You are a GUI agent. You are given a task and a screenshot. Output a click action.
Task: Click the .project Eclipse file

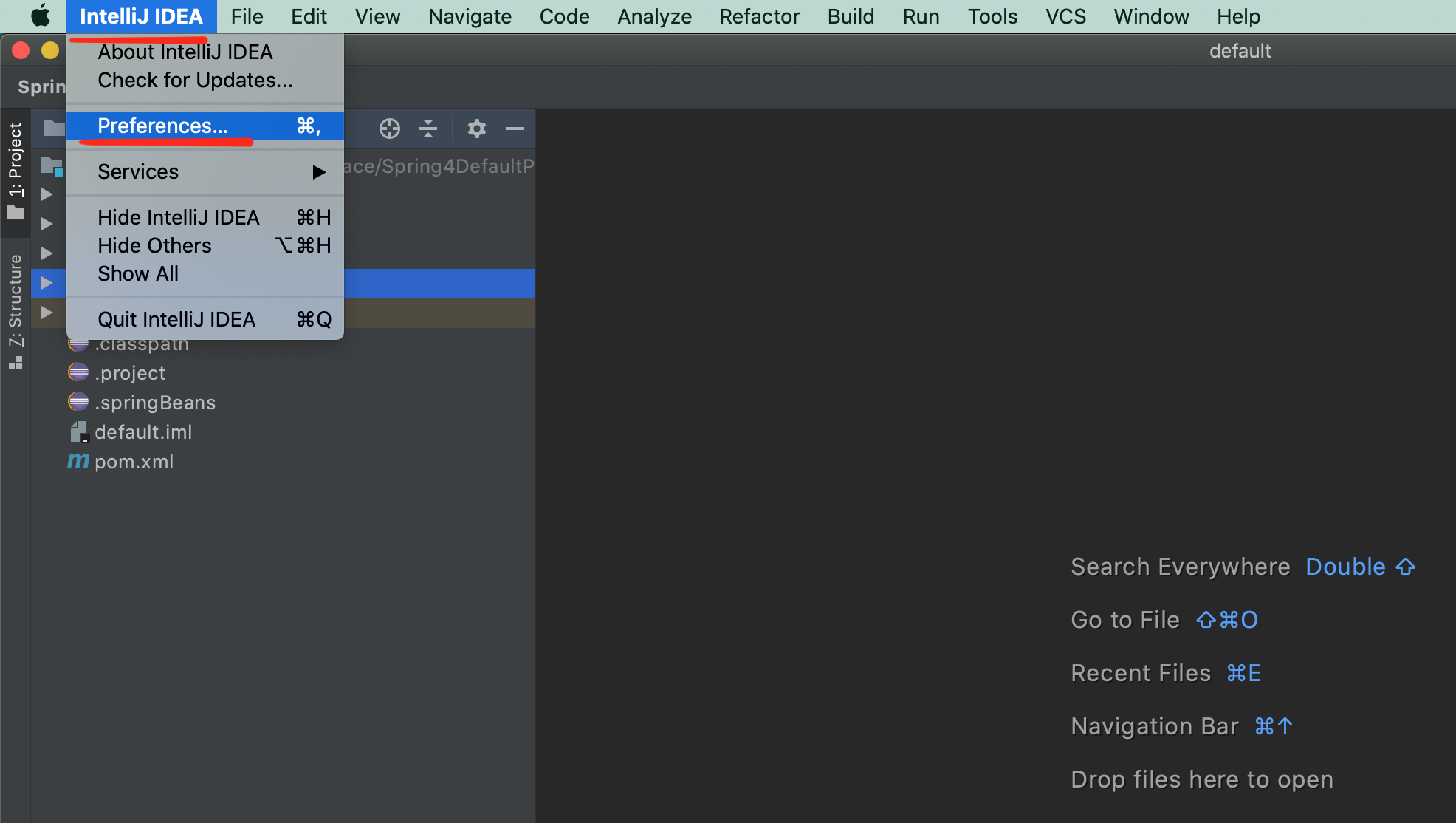coord(130,373)
